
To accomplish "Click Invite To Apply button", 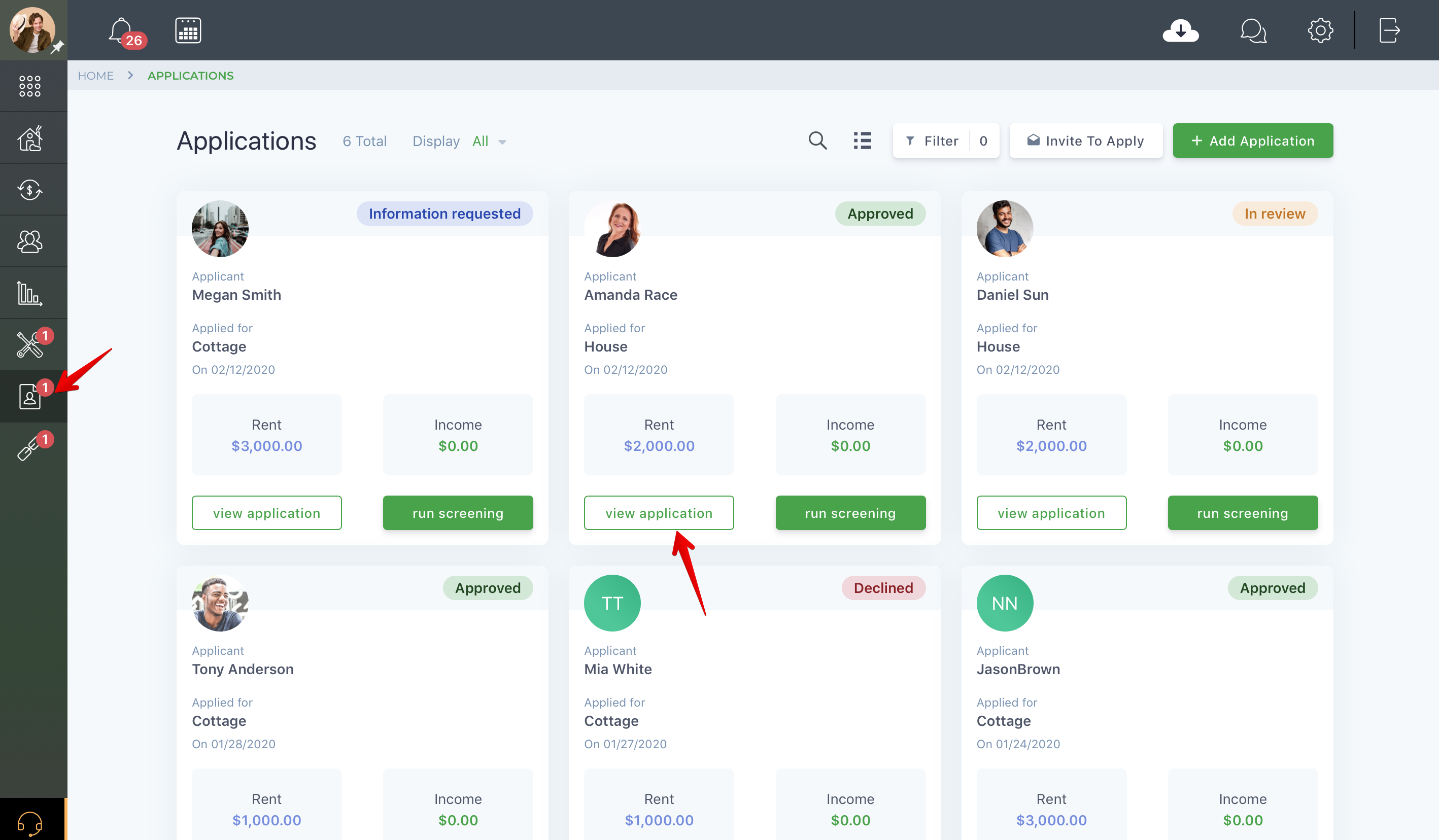I will click(1085, 141).
